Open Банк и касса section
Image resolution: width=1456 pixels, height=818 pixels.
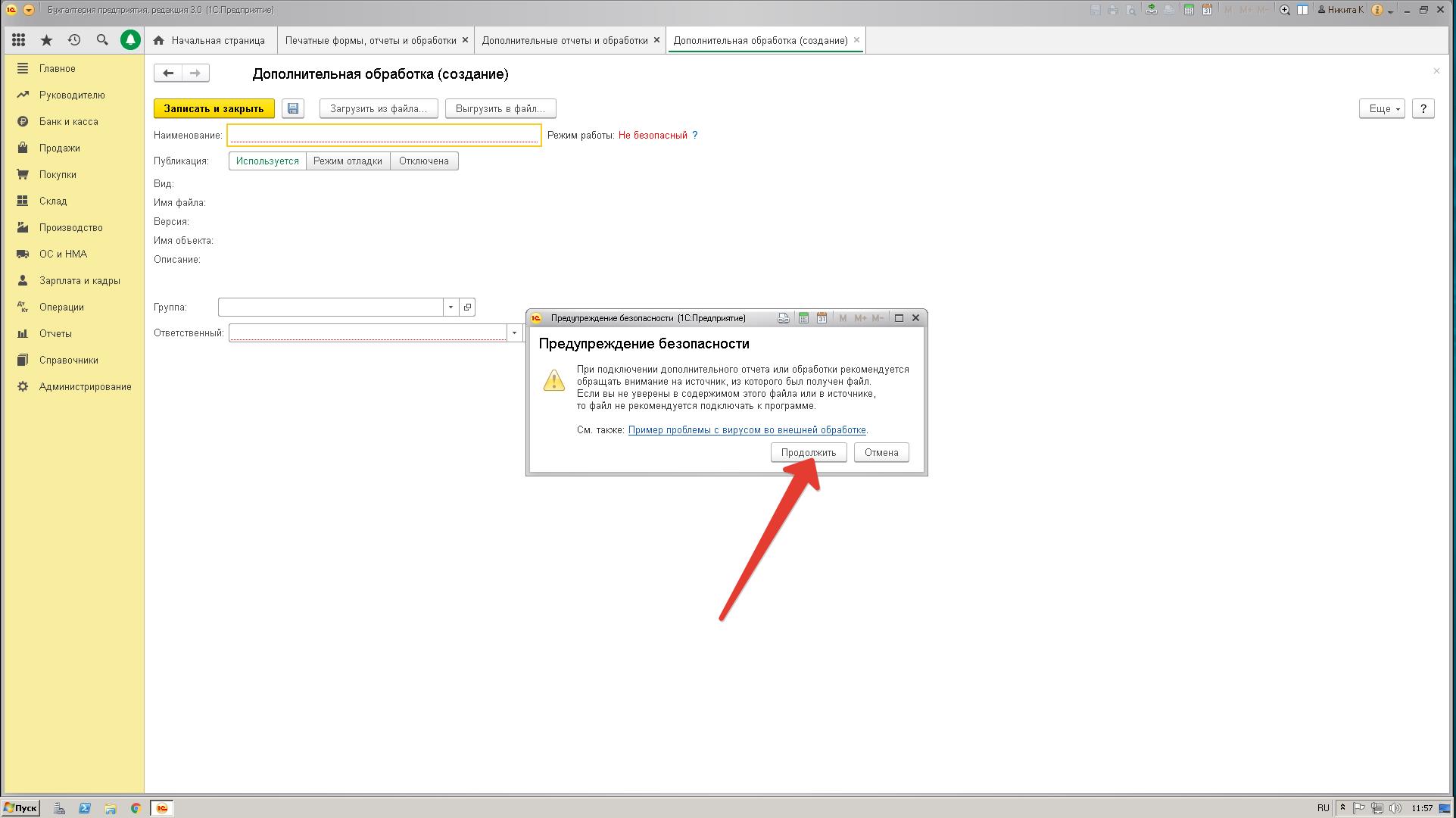73,121
